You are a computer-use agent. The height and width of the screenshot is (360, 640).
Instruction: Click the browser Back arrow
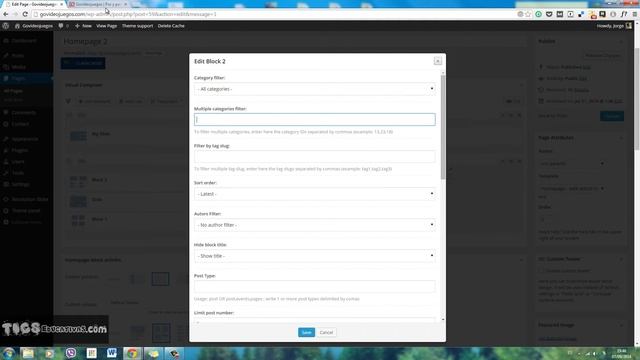click(x=6, y=14)
